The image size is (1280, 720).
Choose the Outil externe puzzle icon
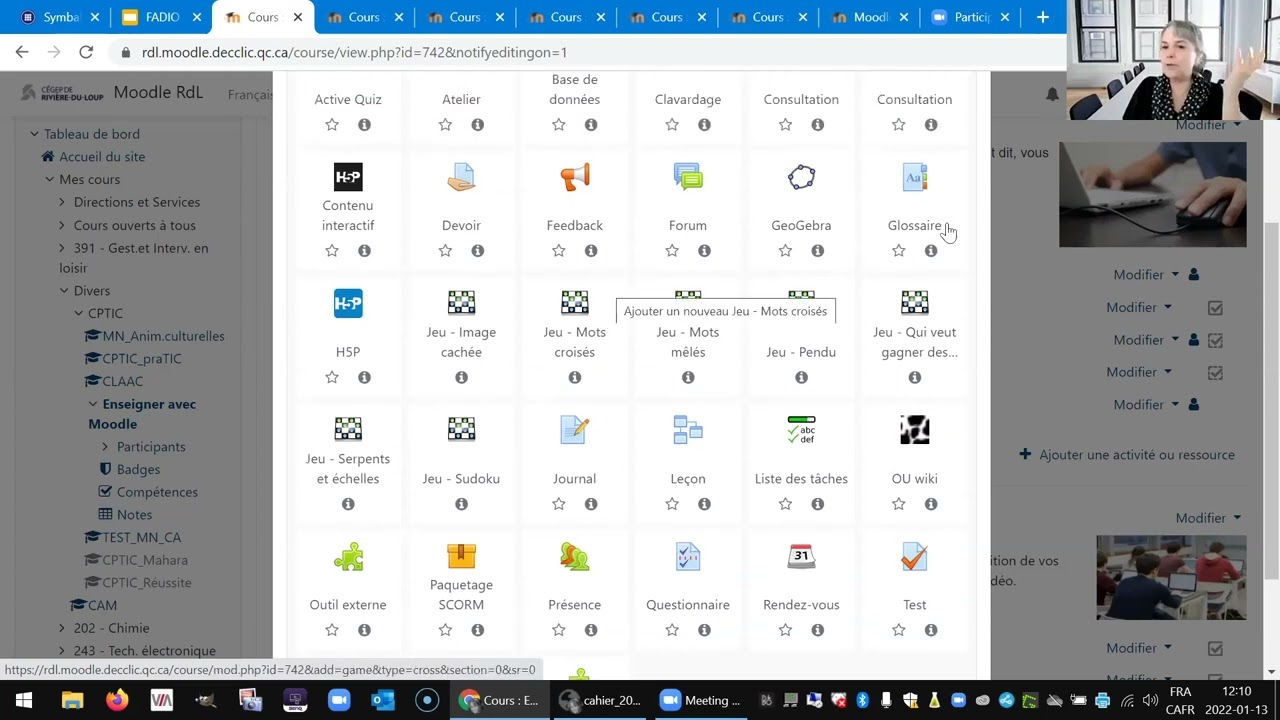[x=348, y=556]
